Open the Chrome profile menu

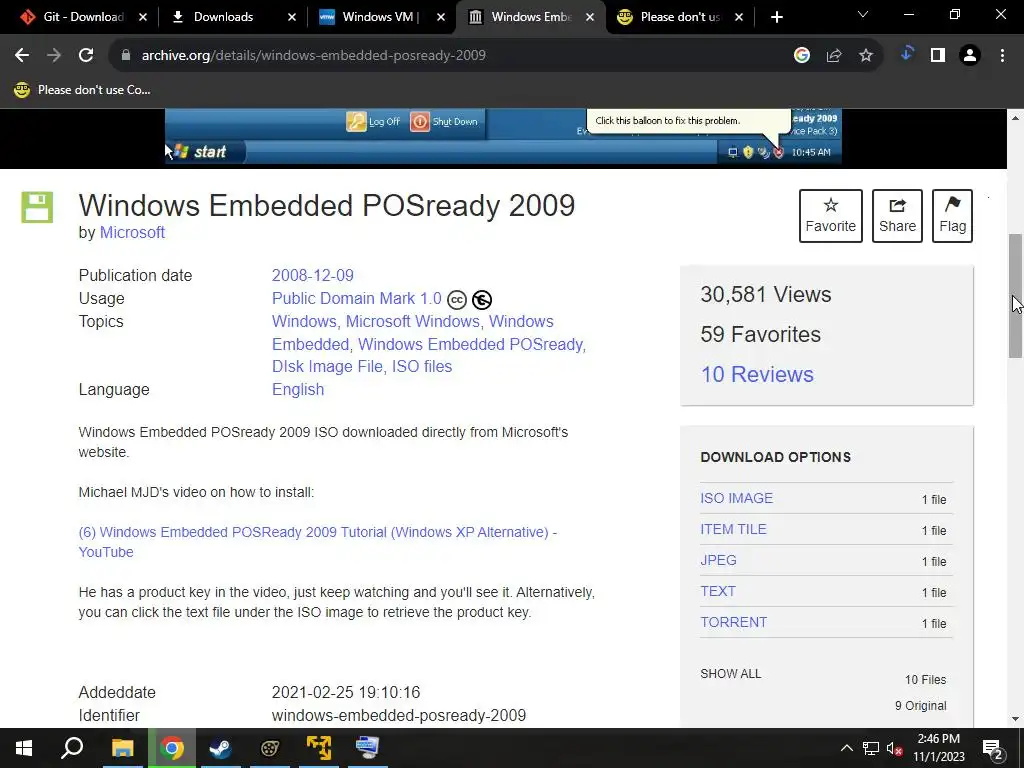[x=970, y=56]
